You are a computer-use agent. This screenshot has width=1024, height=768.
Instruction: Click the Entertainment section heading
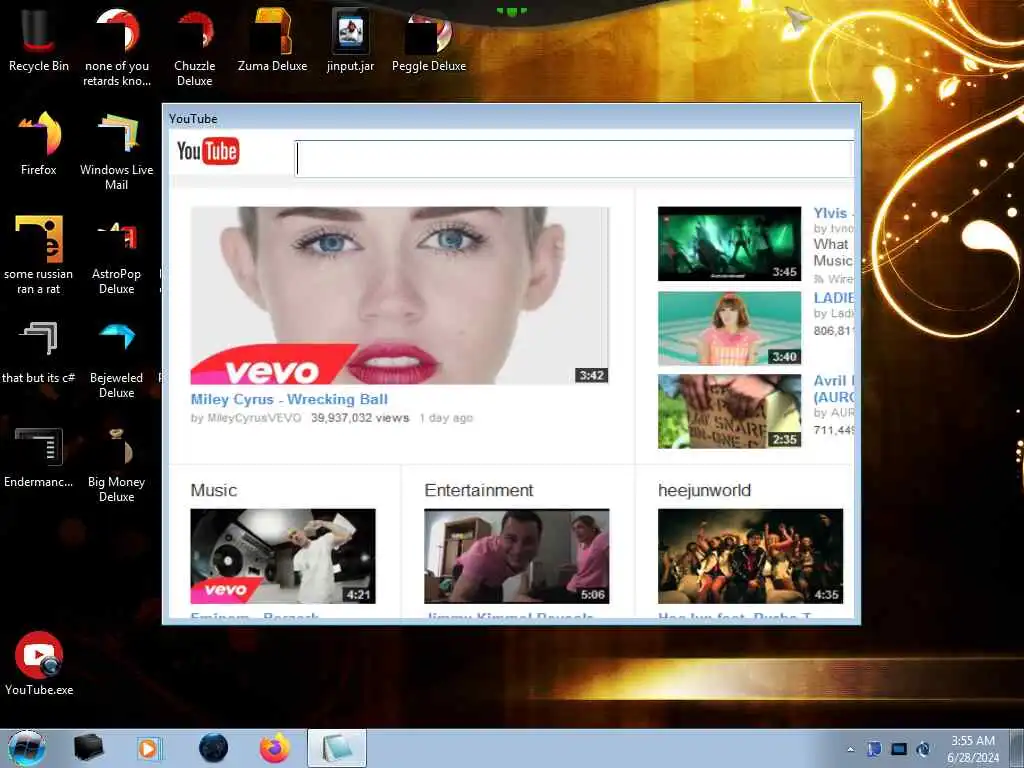[x=479, y=490]
